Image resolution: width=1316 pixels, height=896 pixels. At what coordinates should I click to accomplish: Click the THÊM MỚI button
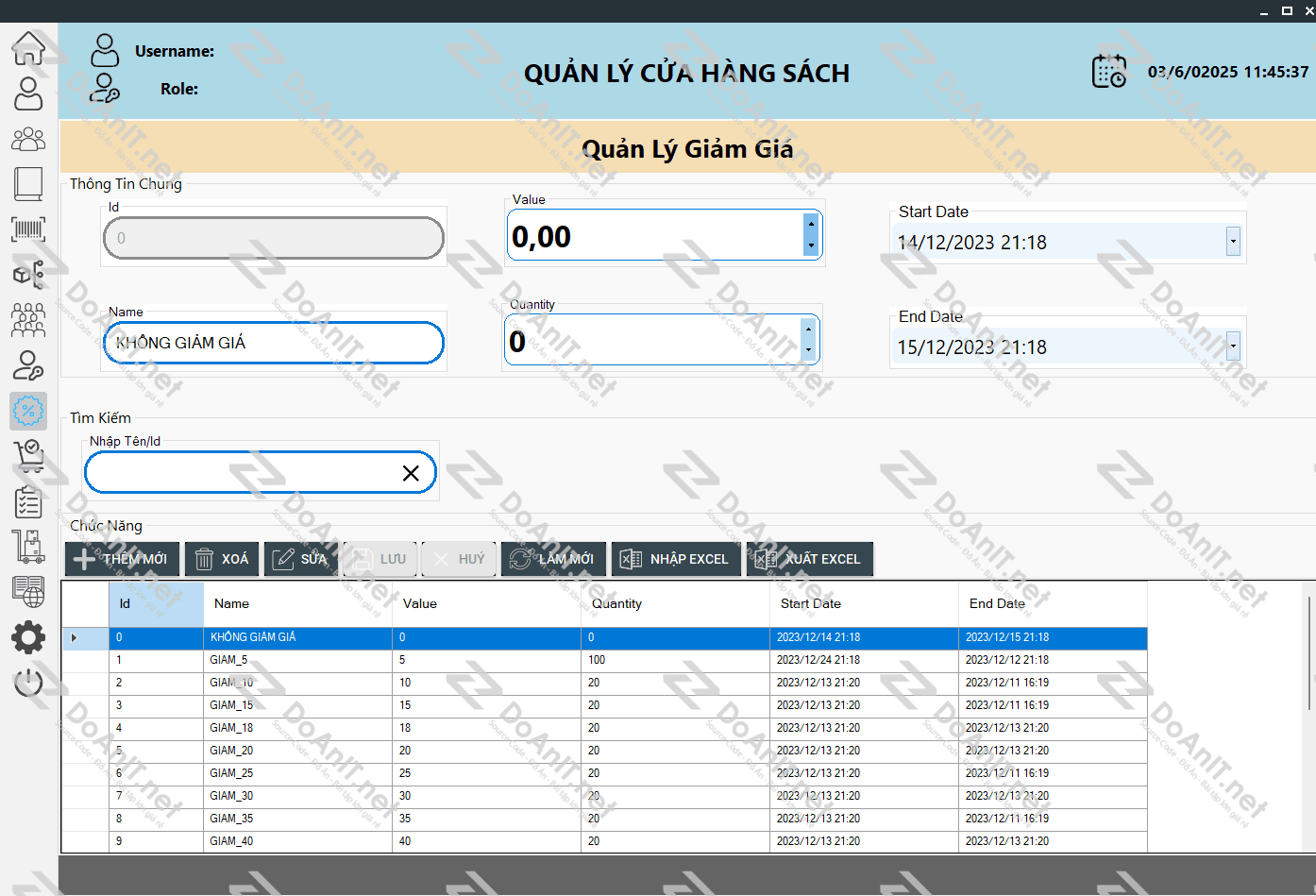(122, 559)
